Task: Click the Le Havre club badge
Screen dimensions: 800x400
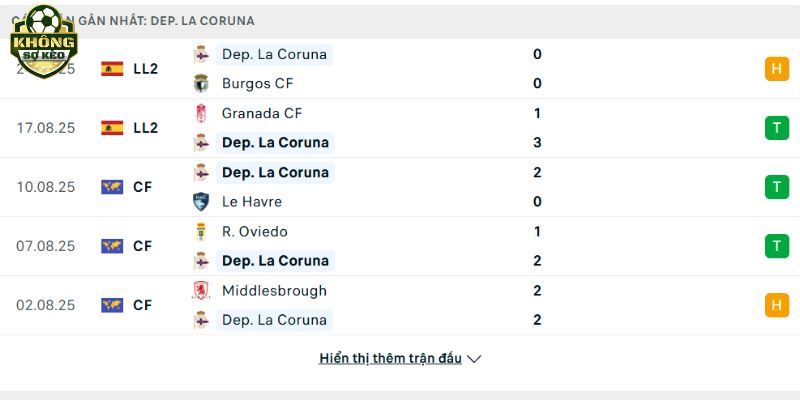Action: coord(201,202)
